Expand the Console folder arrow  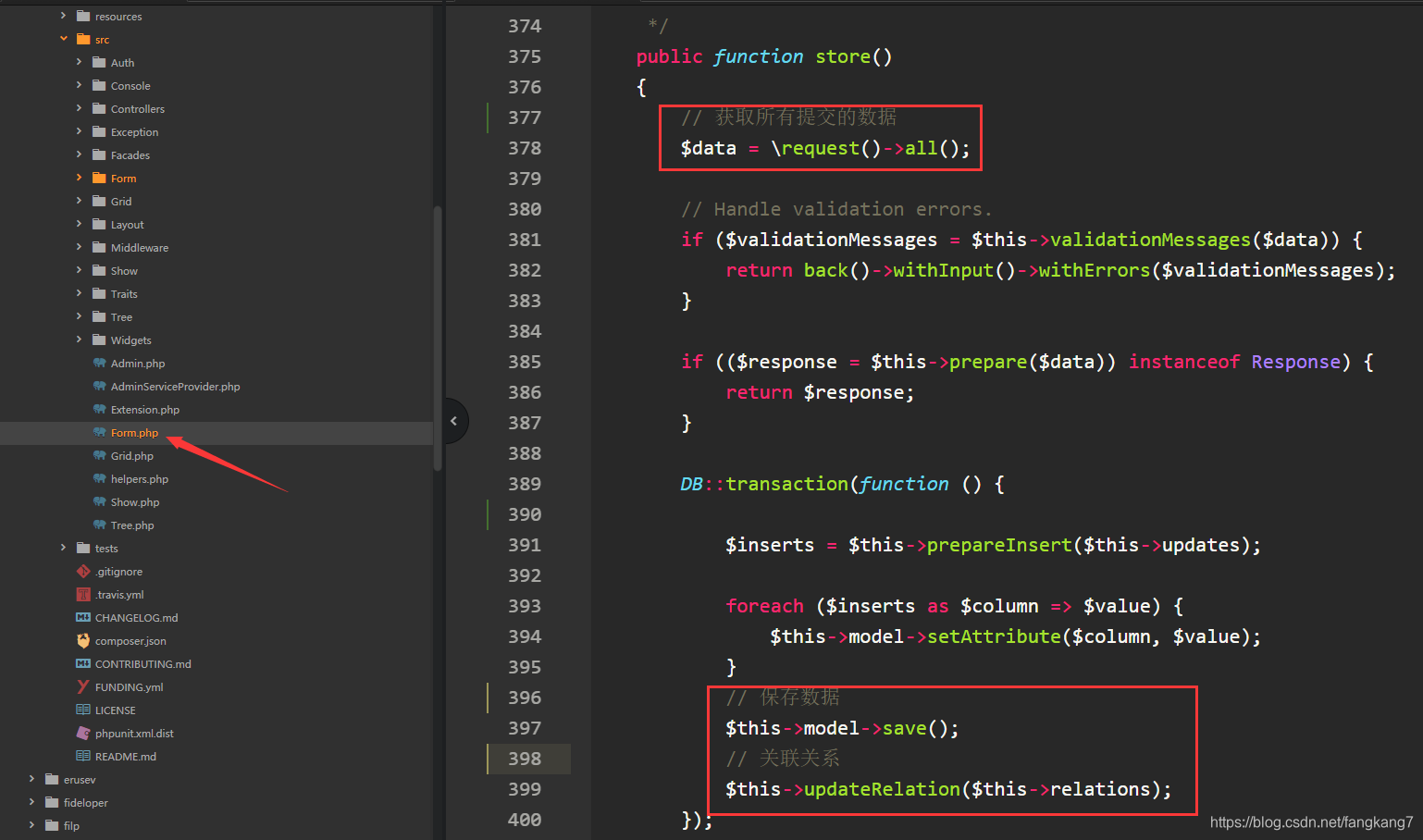(79, 85)
